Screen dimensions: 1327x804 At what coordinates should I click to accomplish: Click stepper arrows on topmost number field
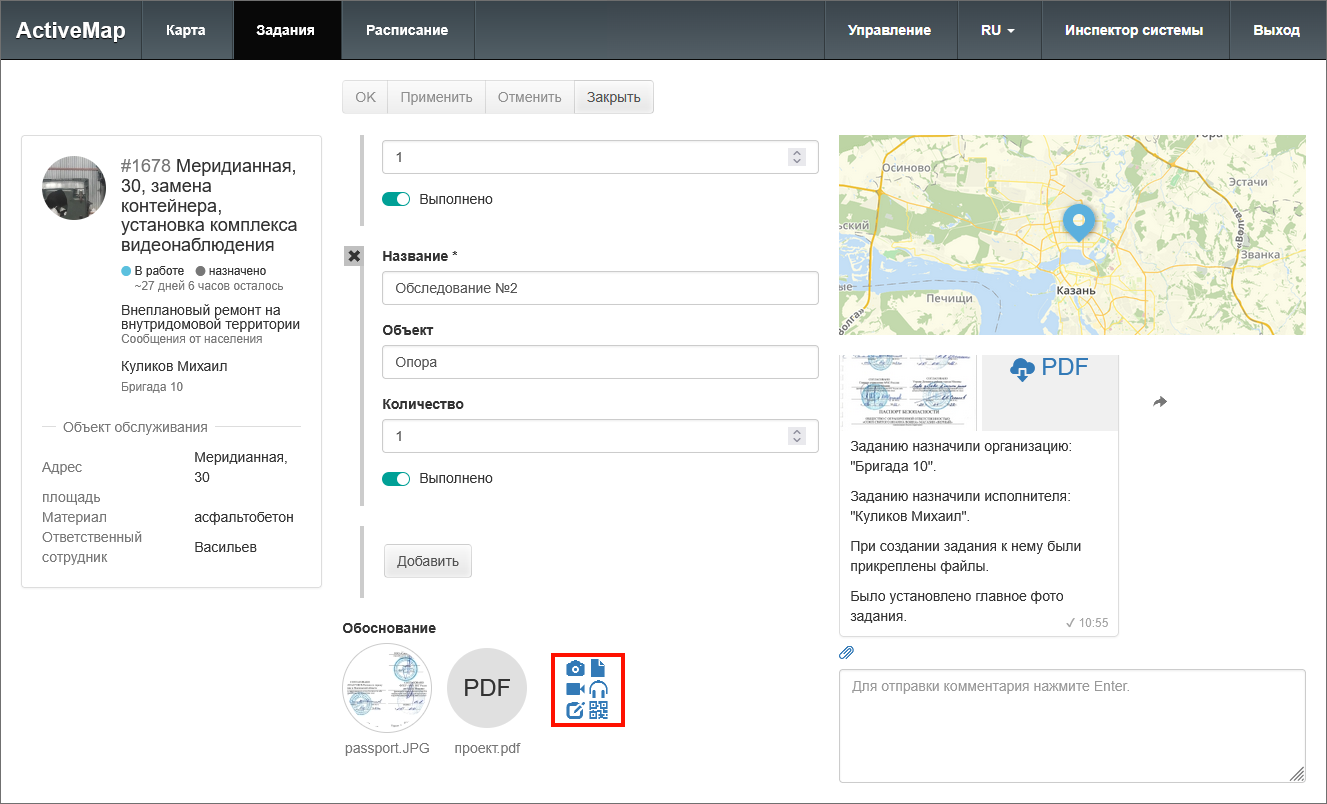tap(797, 157)
